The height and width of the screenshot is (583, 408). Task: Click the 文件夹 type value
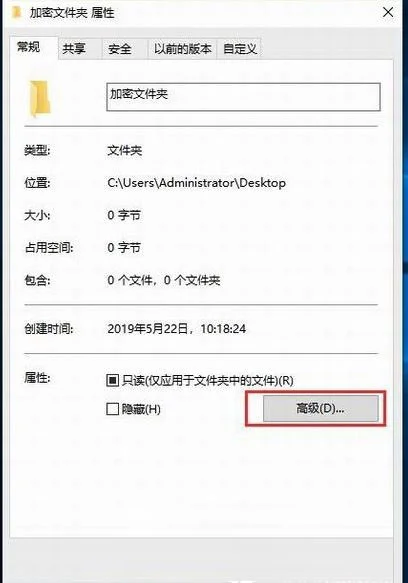point(125,151)
